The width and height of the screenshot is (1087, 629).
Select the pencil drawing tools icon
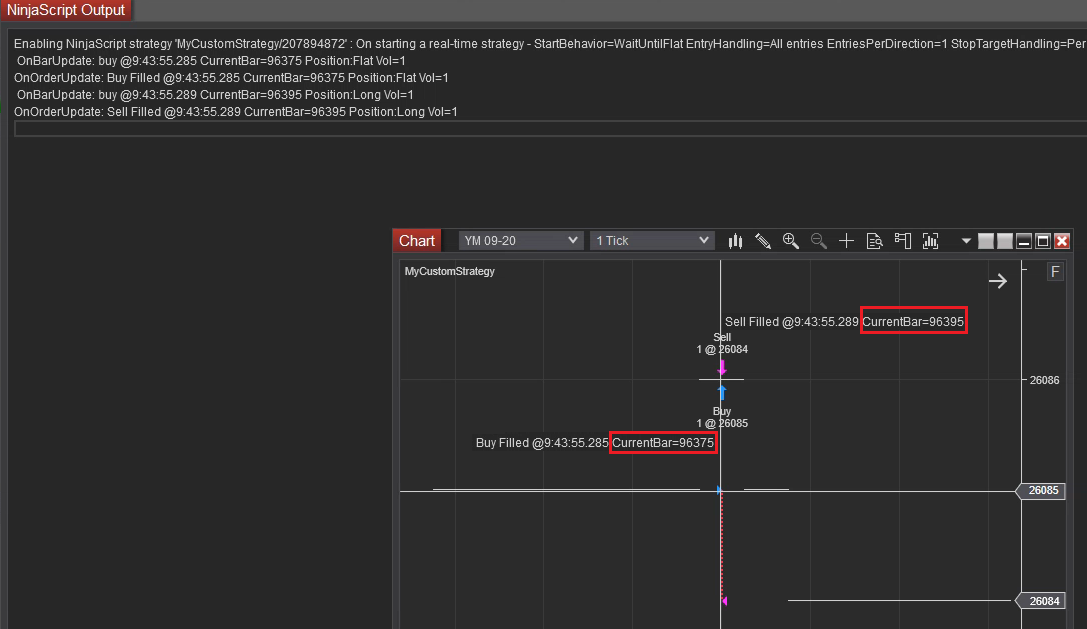(x=763, y=241)
